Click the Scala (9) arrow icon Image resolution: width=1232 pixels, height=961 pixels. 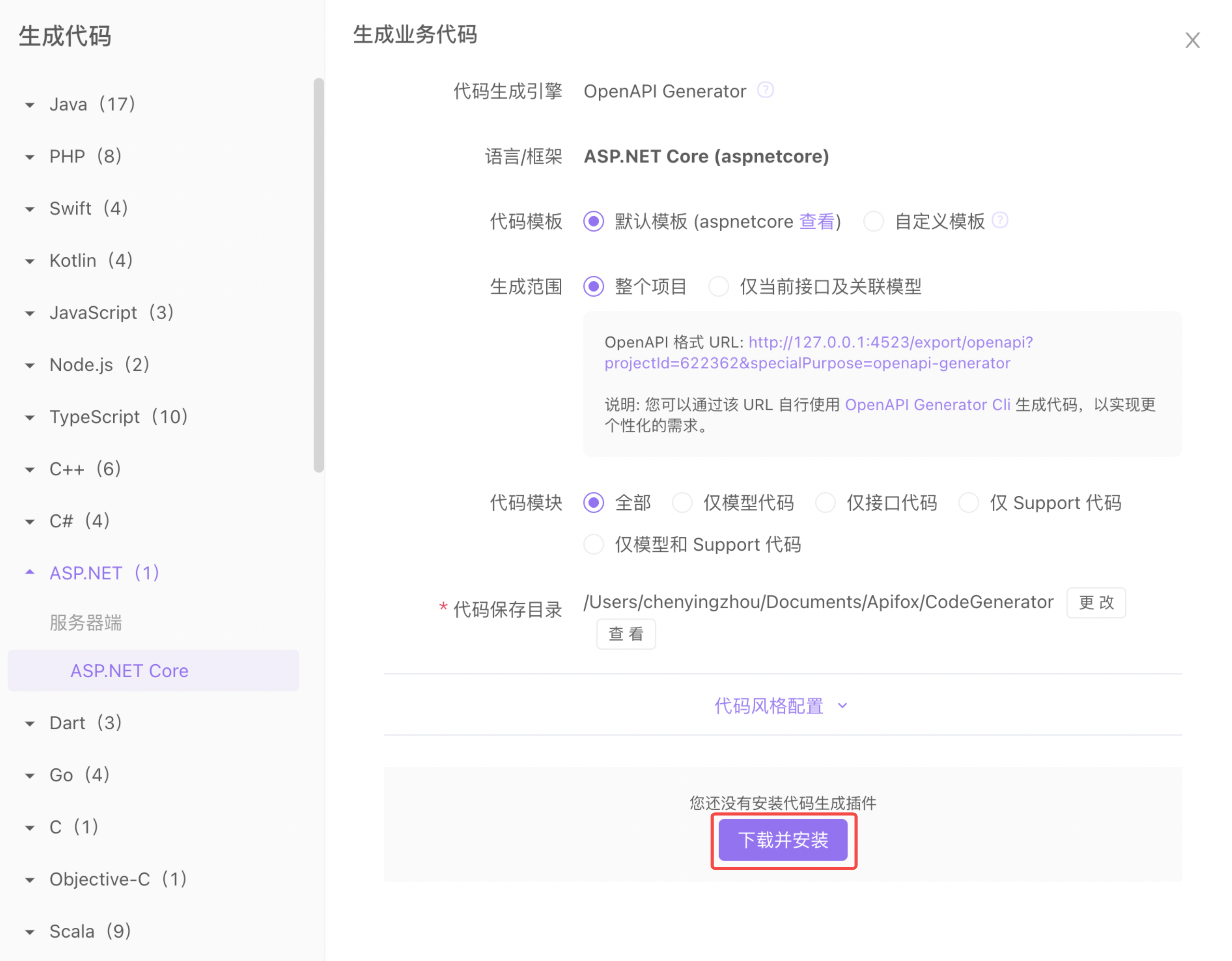coord(30,932)
